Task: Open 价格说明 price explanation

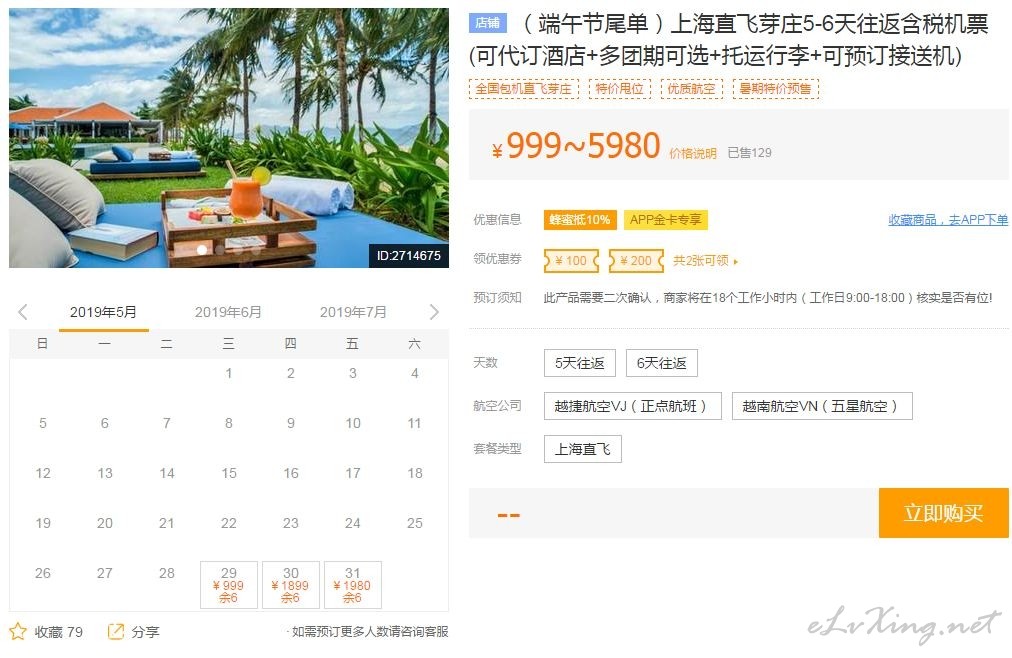Action: (x=693, y=154)
